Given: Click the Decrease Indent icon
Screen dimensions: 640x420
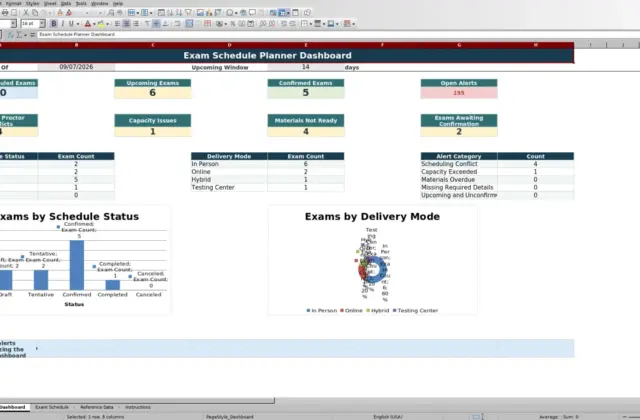Looking at the screenshot, I should [293, 24].
